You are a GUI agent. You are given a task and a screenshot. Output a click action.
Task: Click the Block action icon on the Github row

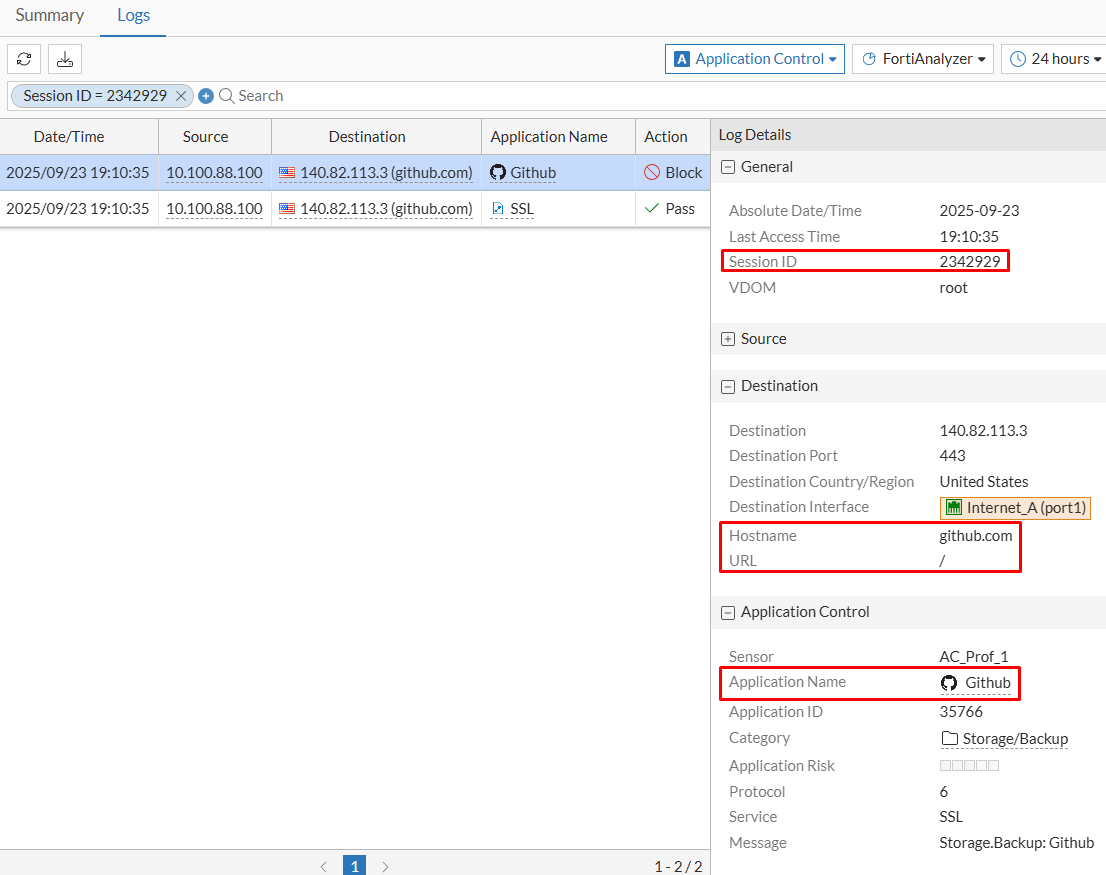[655, 172]
